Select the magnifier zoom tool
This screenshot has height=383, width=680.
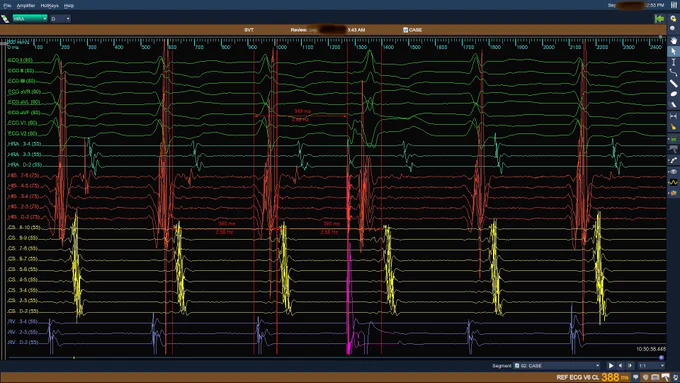(673, 29)
